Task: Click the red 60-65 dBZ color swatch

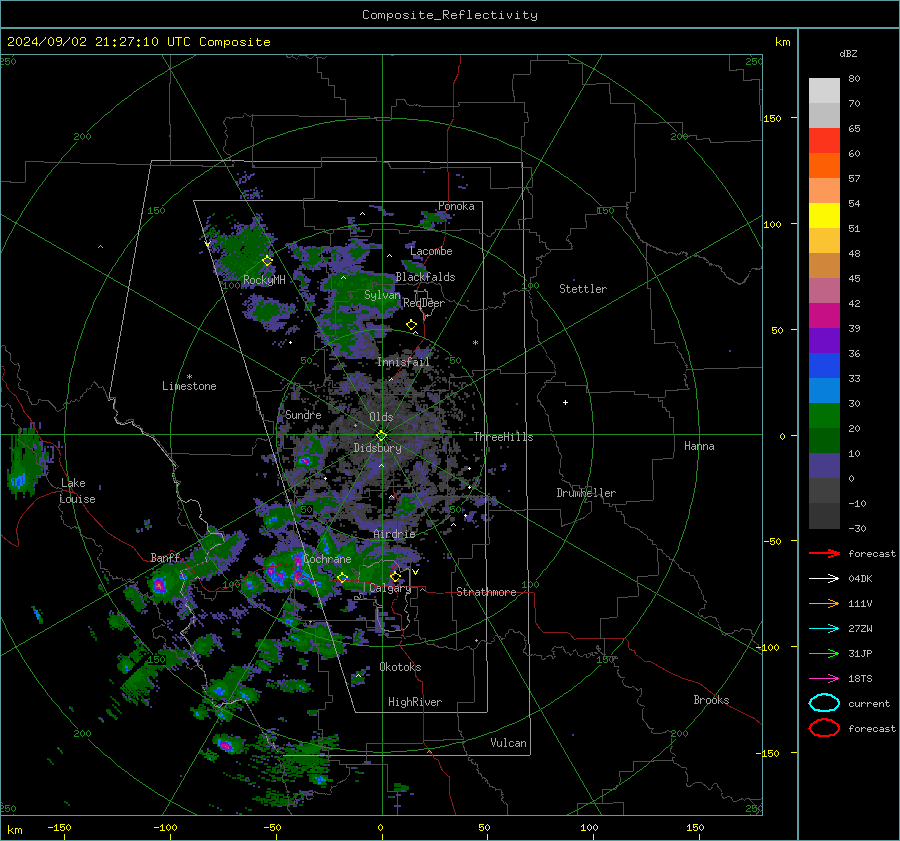Action: (824, 141)
